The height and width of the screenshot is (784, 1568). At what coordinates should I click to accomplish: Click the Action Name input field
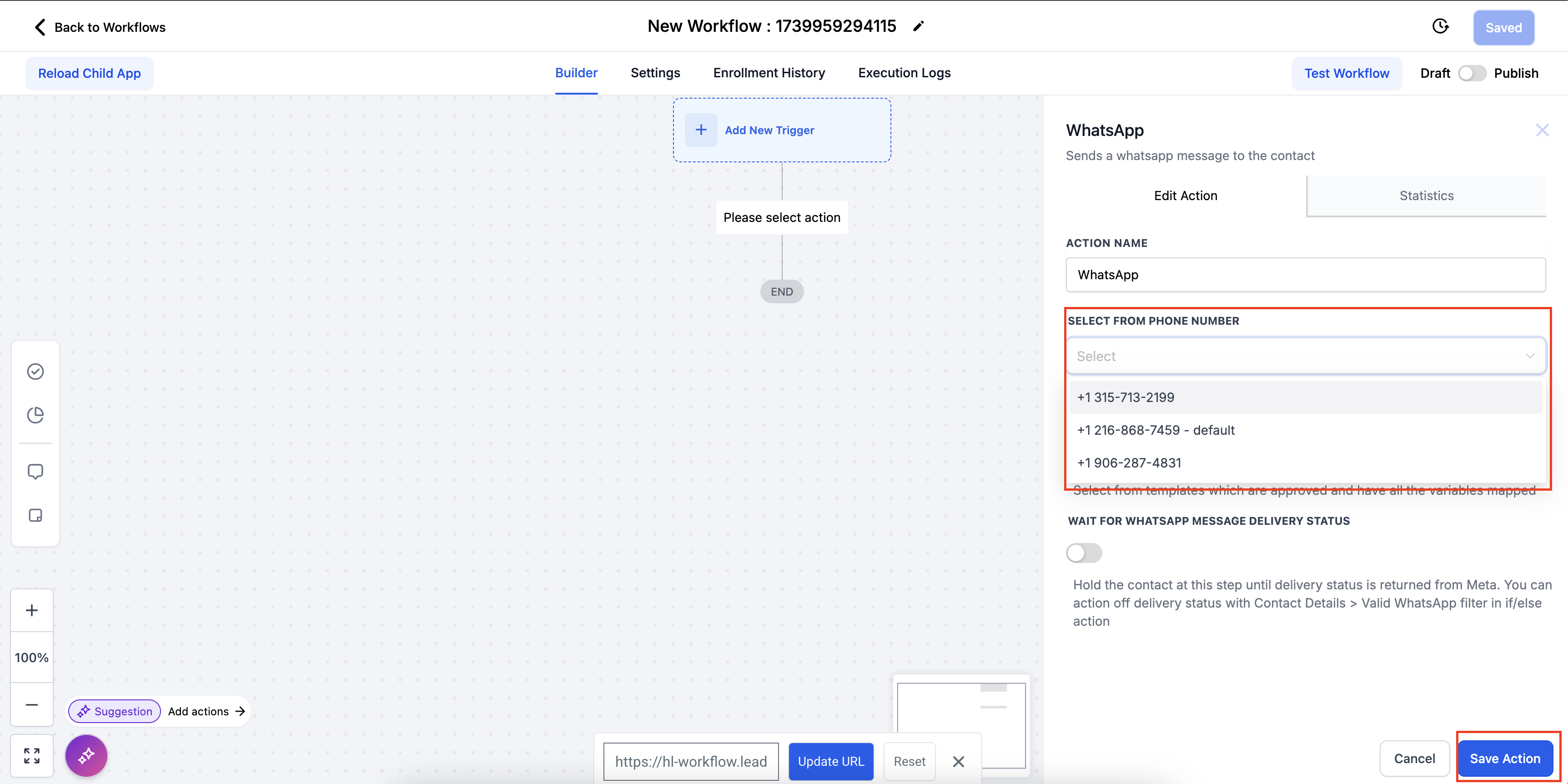tap(1305, 275)
